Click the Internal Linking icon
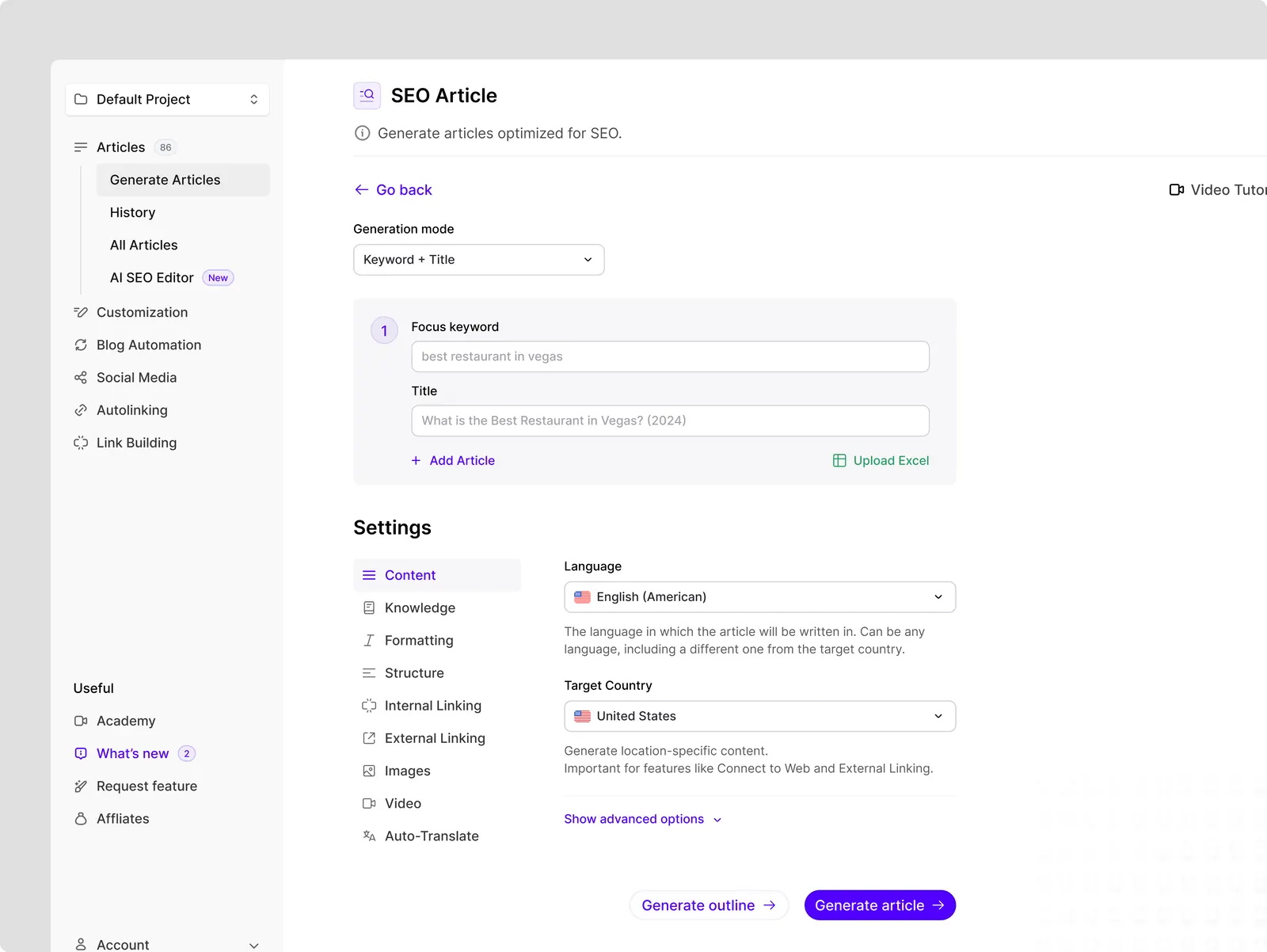Screen dimensions: 1267x952 point(369,706)
